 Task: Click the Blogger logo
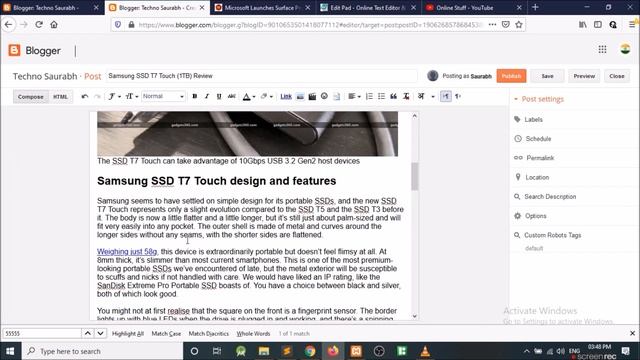(35, 51)
